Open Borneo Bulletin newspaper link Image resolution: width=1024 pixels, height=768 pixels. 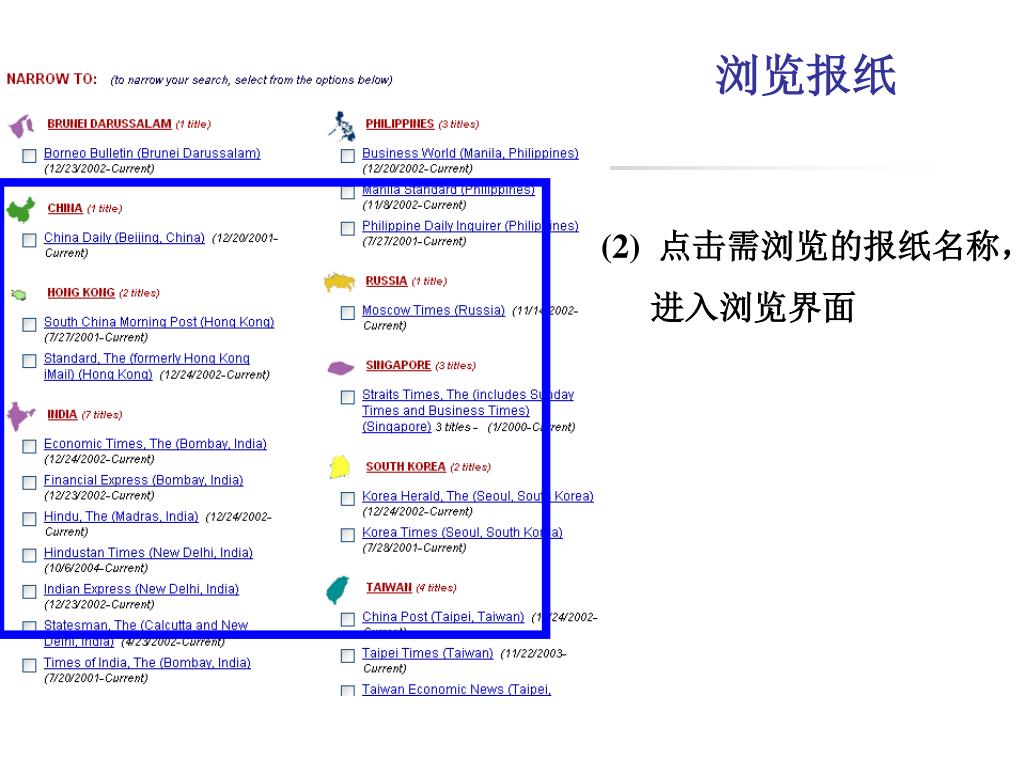[152, 153]
